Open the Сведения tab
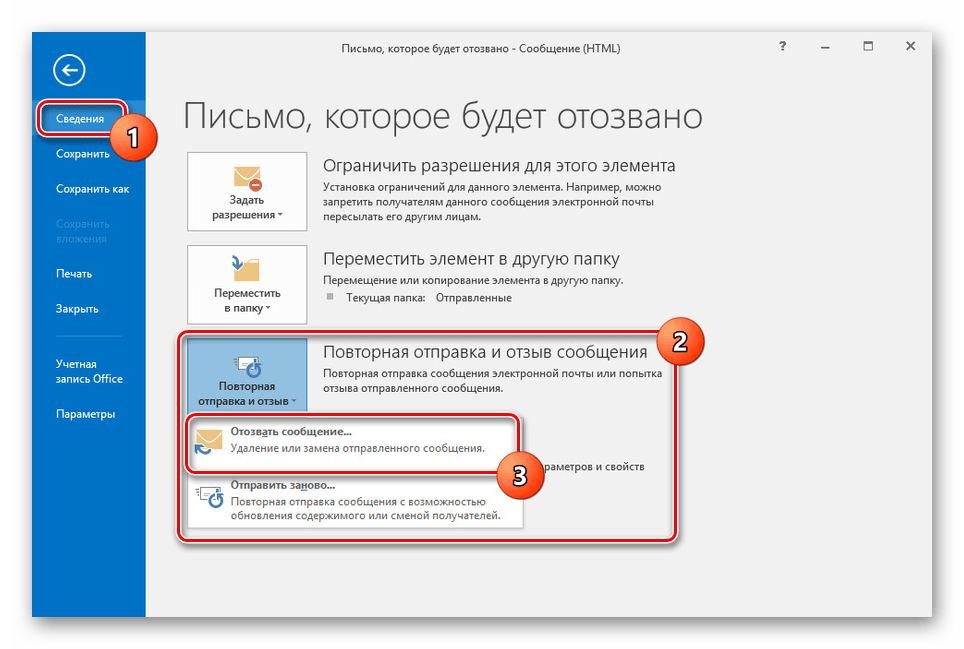964x649 pixels. pos(79,119)
